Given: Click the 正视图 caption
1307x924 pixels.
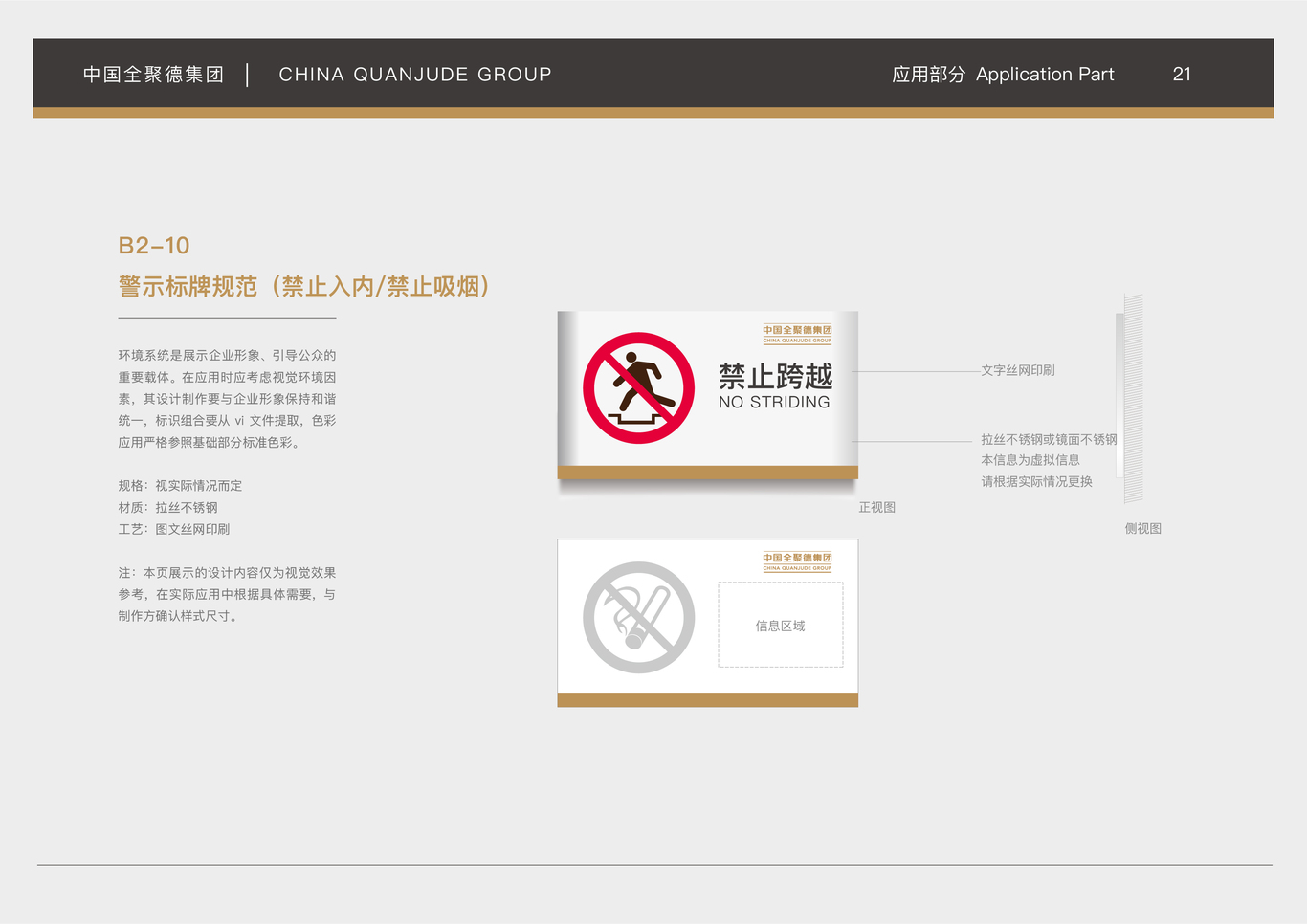Looking at the screenshot, I should [x=877, y=507].
